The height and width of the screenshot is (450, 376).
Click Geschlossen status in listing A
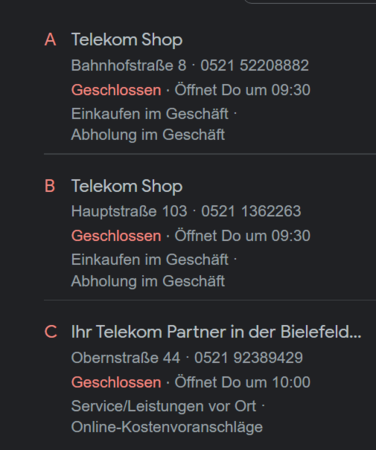click(116, 90)
